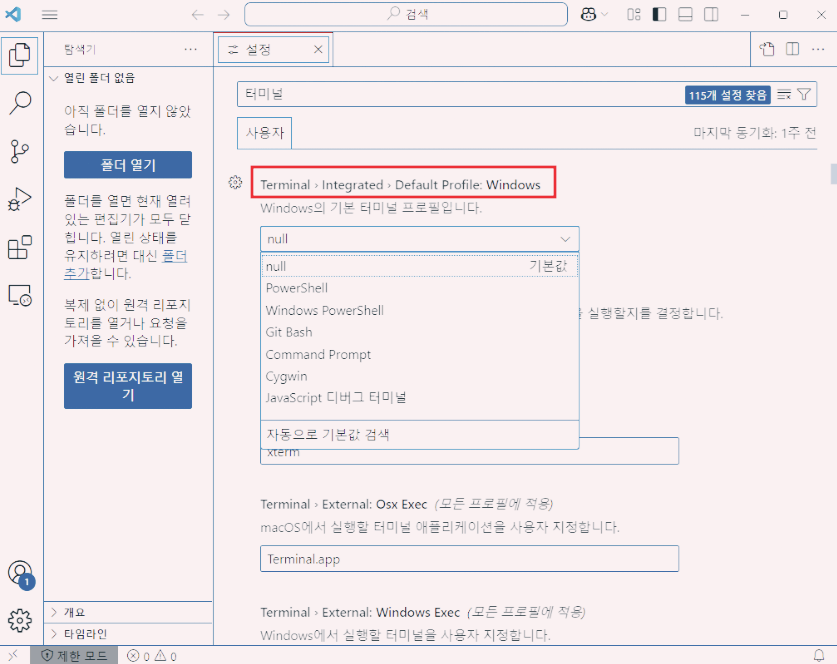The width and height of the screenshot is (837, 664).
Task: Open editor More Actions ellipsis
Action: pos(818,49)
